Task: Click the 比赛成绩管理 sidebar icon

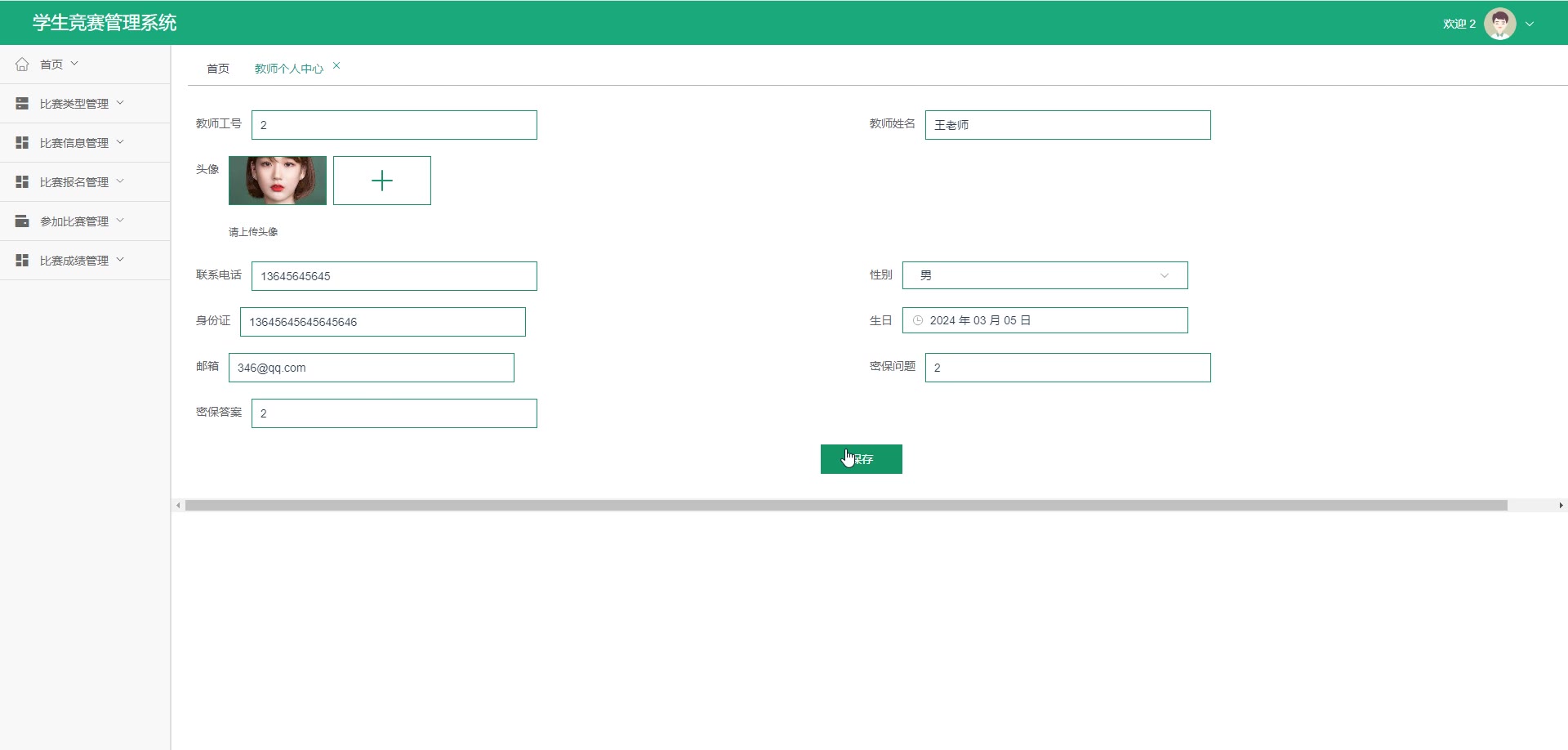Action: tap(22, 261)
